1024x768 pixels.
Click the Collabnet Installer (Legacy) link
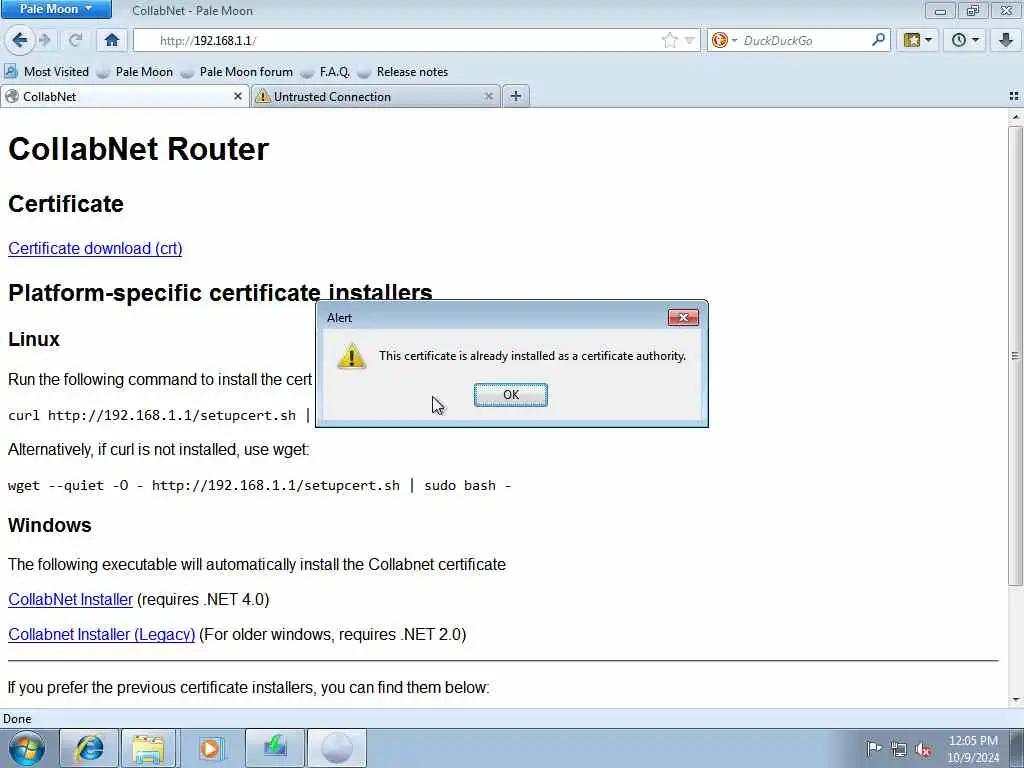(x=102, y=634)
